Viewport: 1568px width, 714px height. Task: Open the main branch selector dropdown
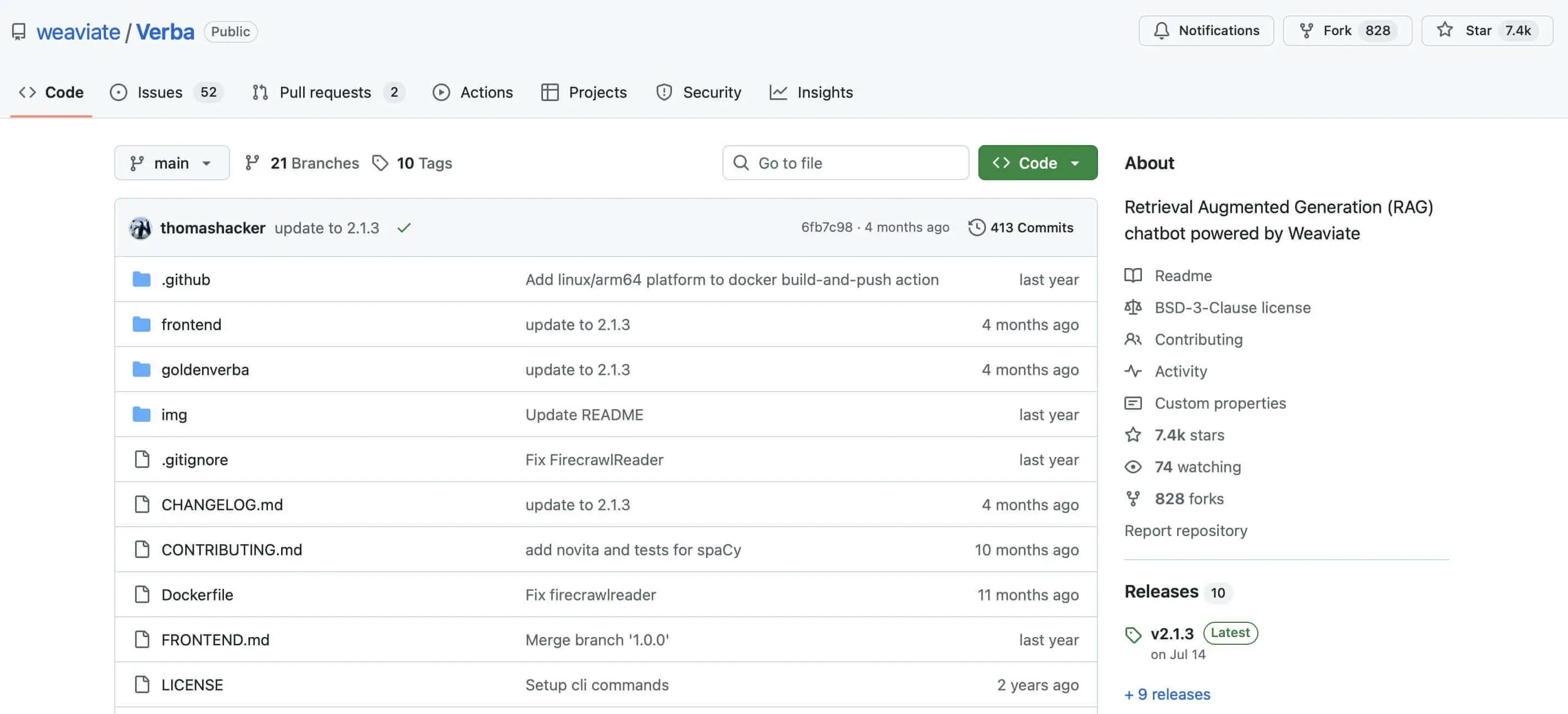coord(172,163)
